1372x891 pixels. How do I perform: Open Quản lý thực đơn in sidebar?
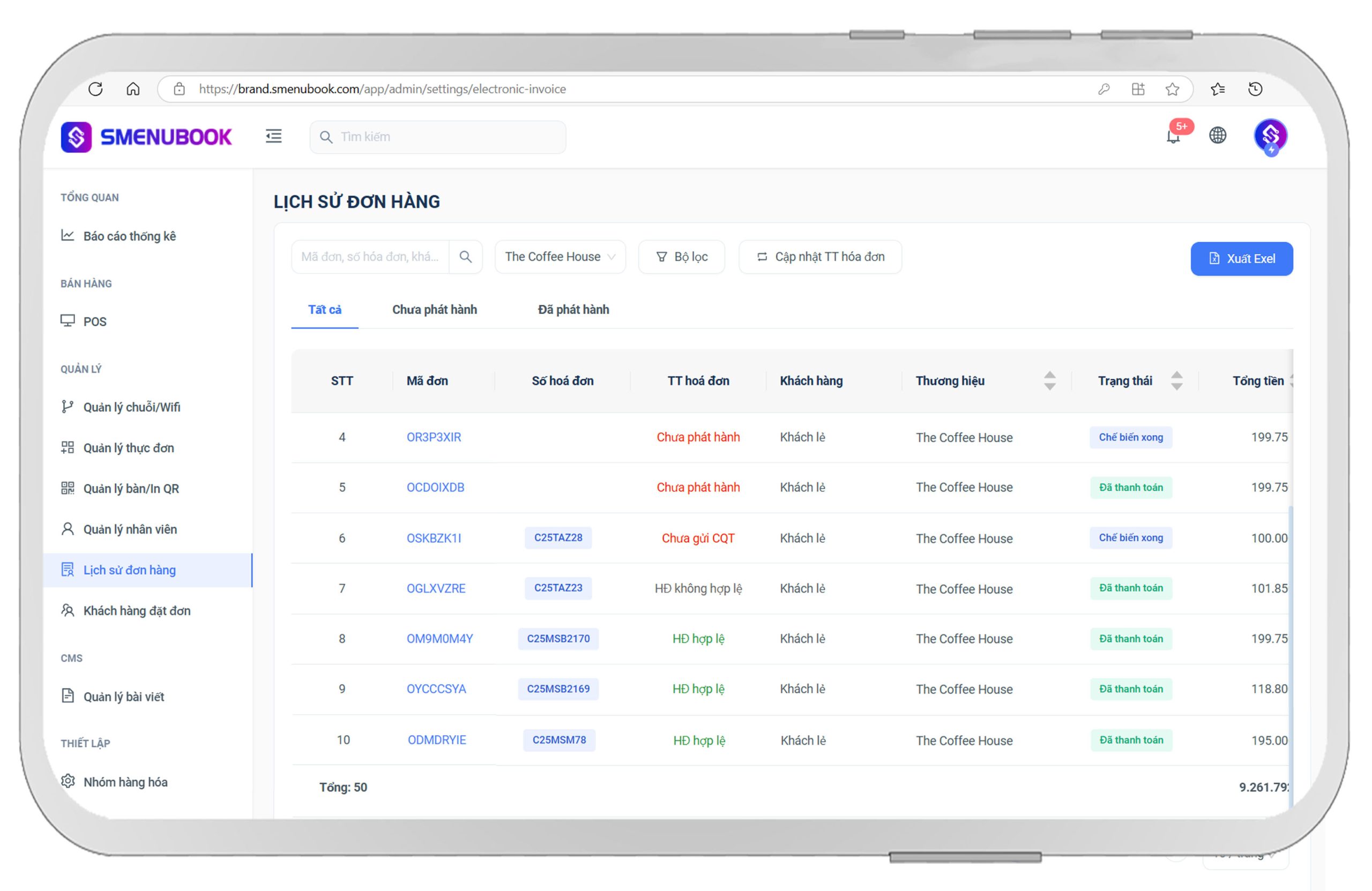pos(128,448)
